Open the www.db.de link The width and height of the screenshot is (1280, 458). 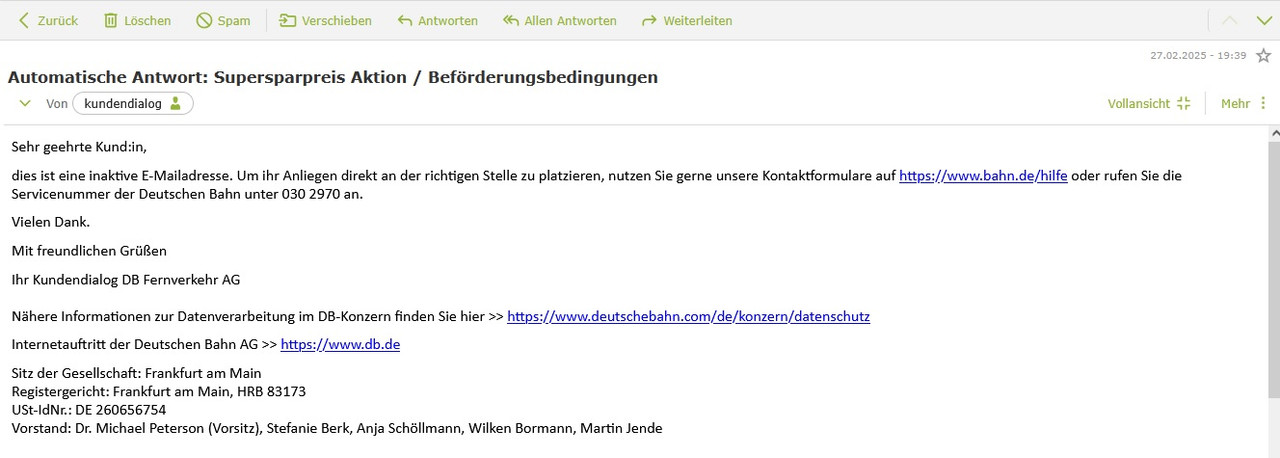pos(340,344)
